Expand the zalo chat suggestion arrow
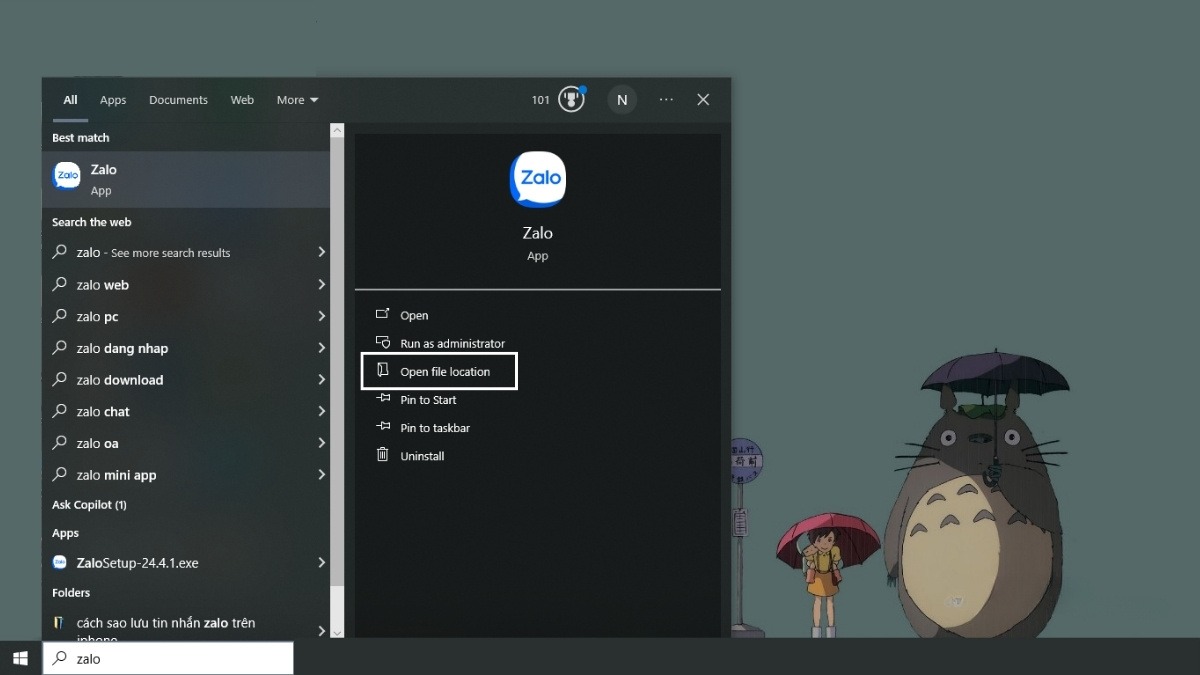This screenshot has height=675, width=1200. click(321, 411)
